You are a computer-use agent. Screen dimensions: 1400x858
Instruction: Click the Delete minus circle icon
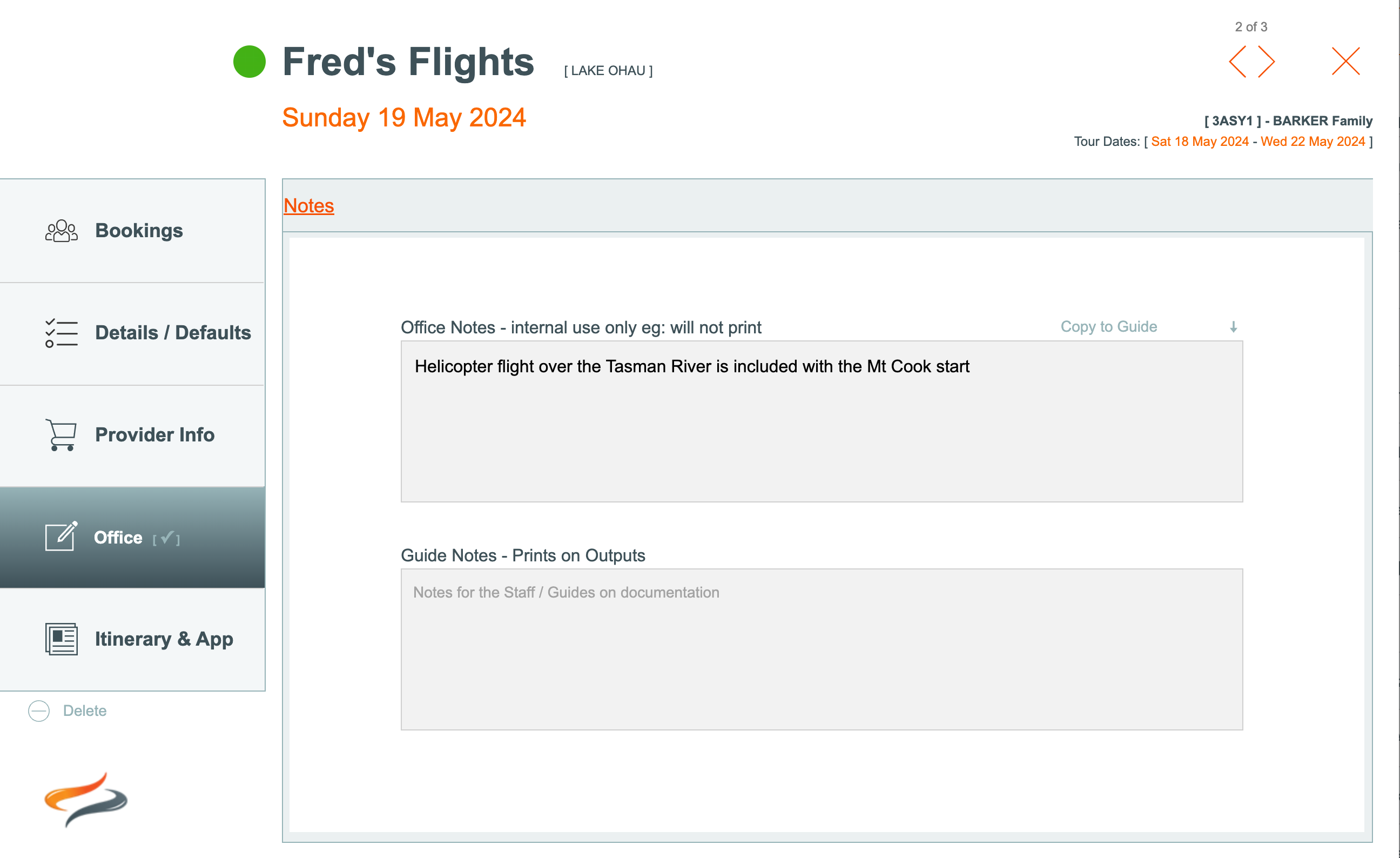pyautogui.click(x=39, y=711)
